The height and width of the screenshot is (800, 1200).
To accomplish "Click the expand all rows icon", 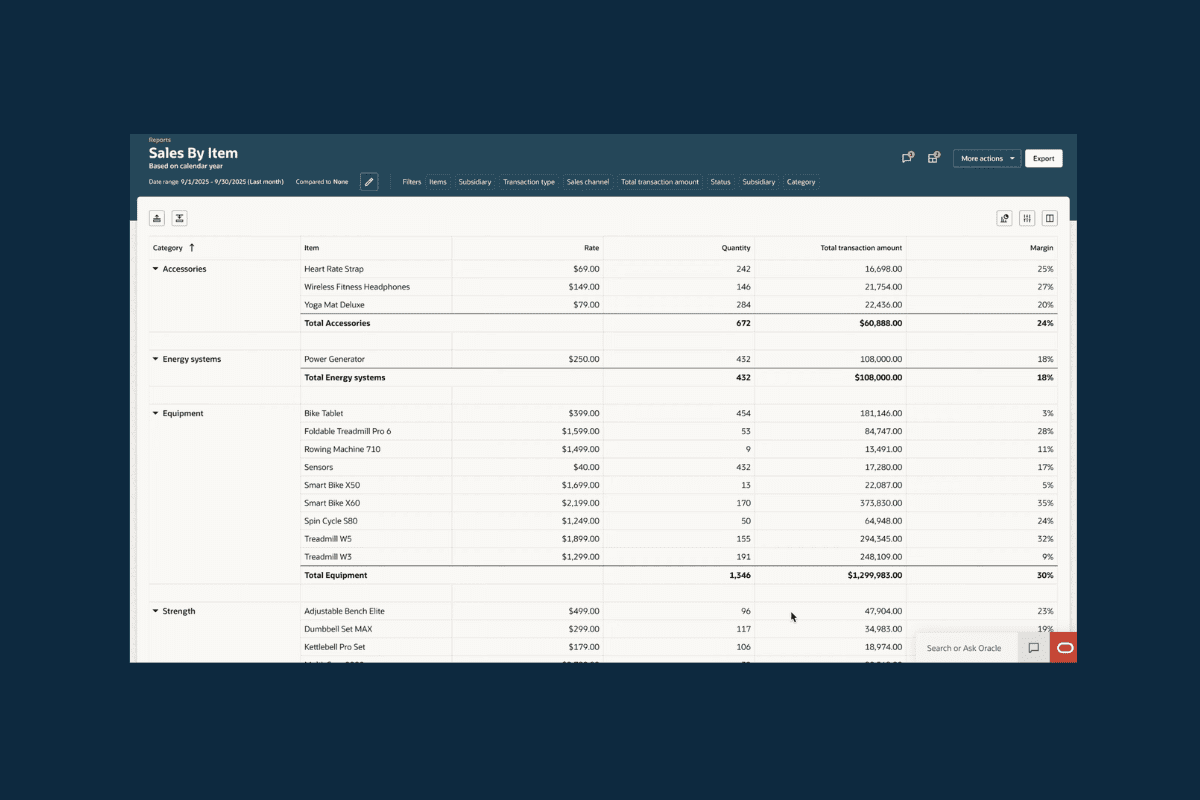I will (157, 218).
